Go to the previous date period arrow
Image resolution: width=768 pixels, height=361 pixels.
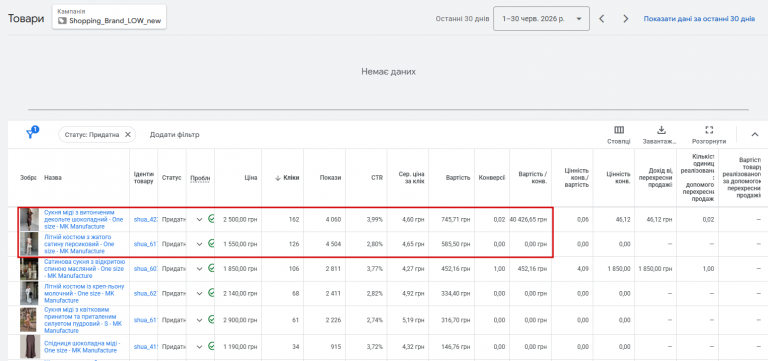click(602, 19)
